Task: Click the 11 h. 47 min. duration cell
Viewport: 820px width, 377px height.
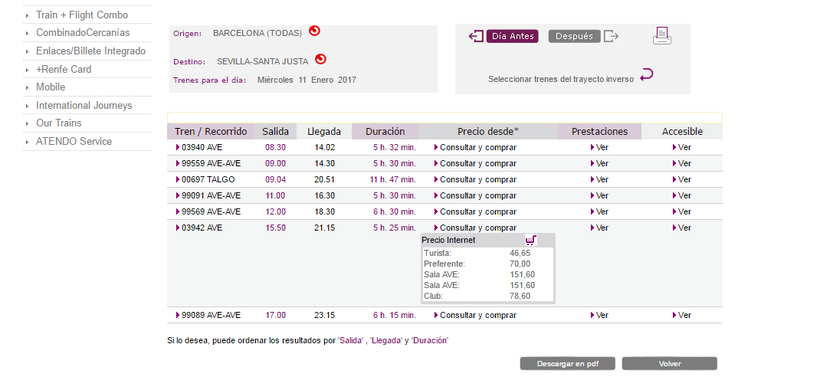Action: point(393,180)
